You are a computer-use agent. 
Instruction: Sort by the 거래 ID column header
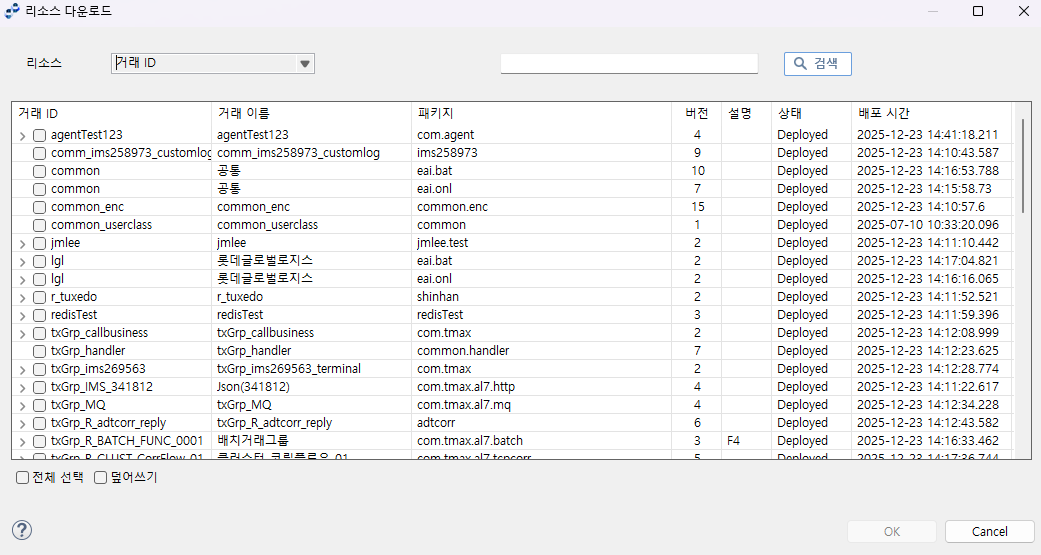(x=112, y=114)
